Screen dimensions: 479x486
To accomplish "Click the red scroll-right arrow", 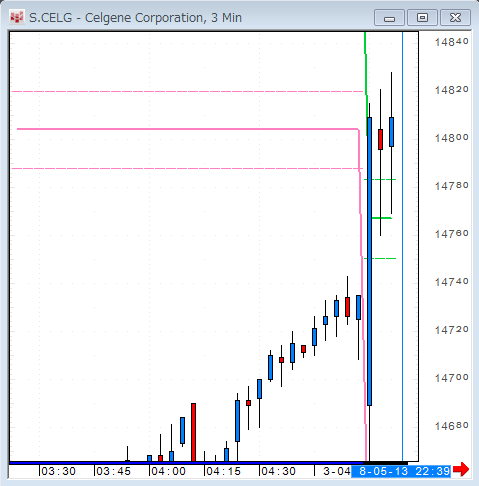I will [461, 470].
